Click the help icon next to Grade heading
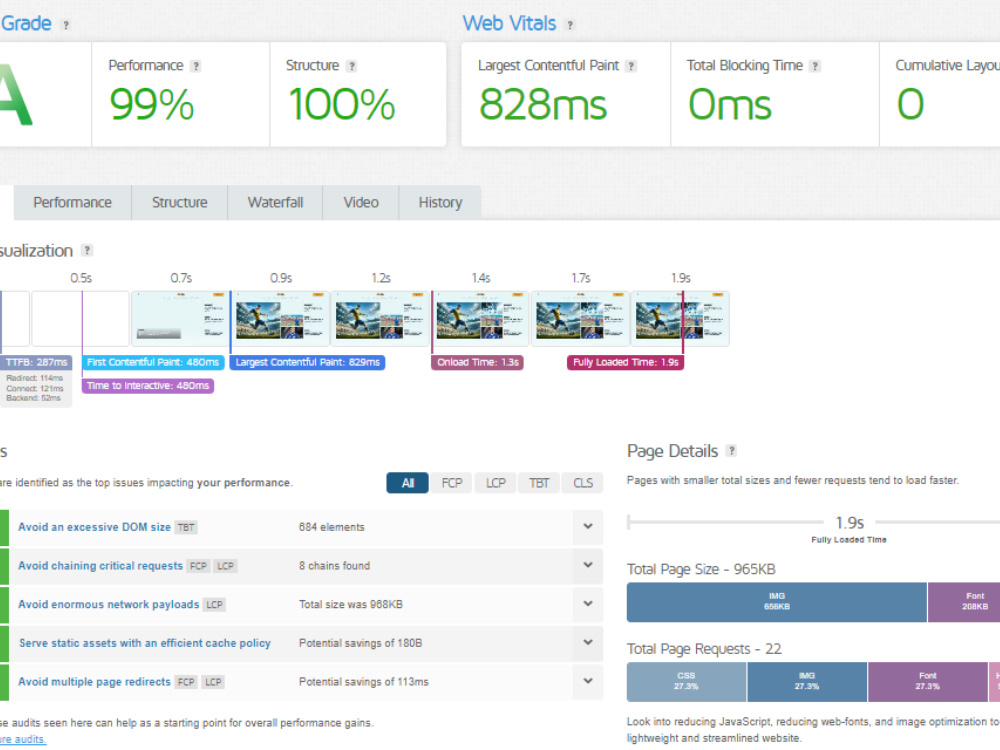The width and height of the screenshot is (1000, 750). click(66, 25)
